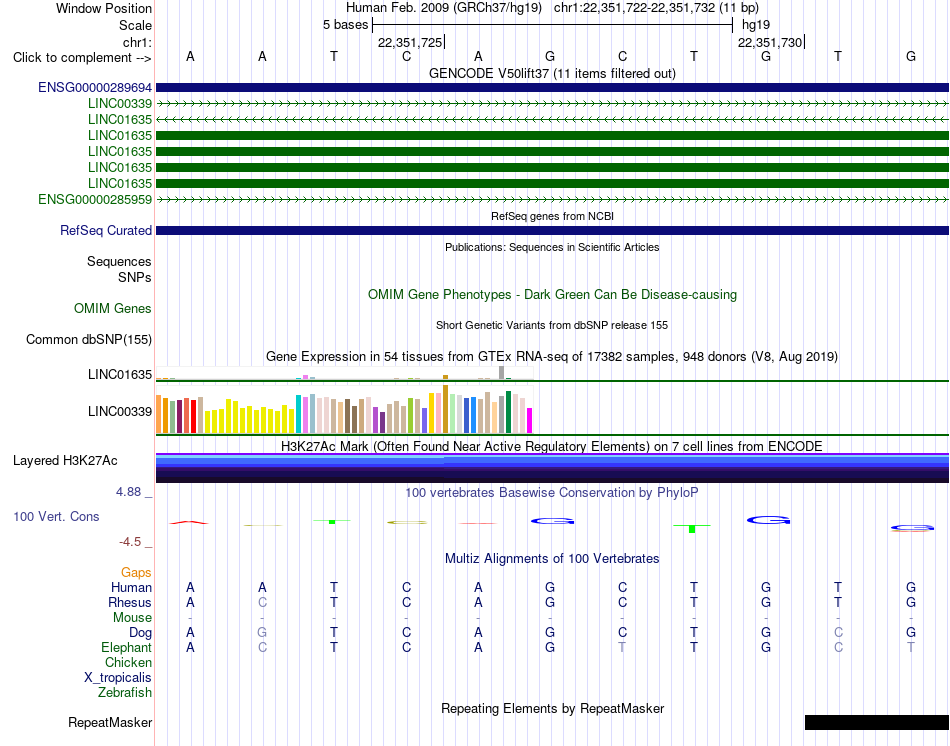Click the '5 bases' scale label
The width and height of the screenshot is (950, 746).
pyautogui.click(x=345, y=25)
